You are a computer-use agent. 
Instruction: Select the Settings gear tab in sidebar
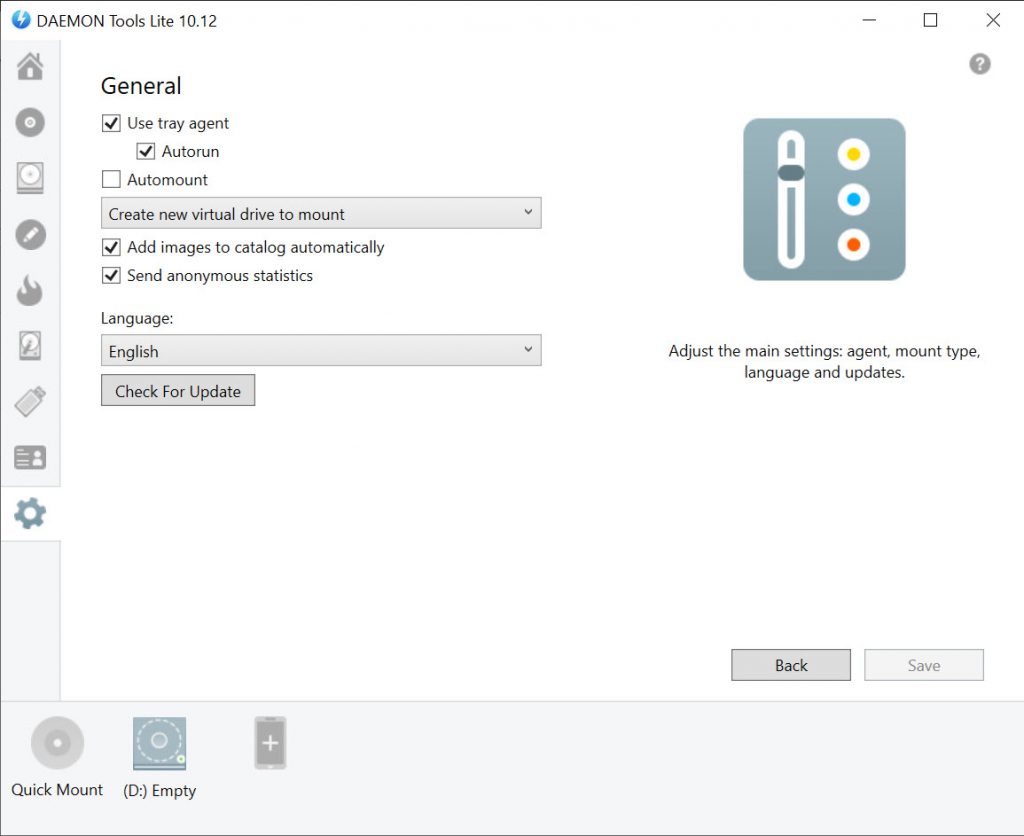click(x=30, y=514)
